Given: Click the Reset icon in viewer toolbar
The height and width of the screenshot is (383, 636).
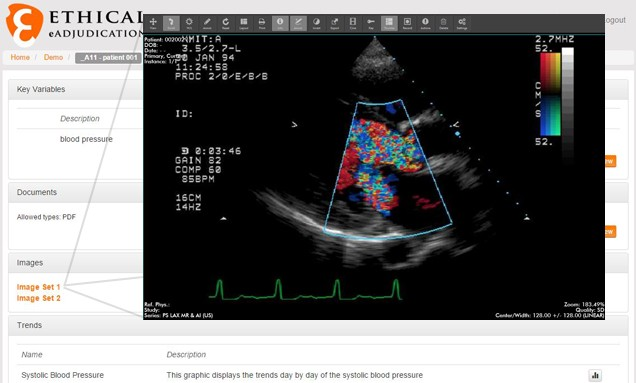Looking at the screenshot, I should point(226,23).
